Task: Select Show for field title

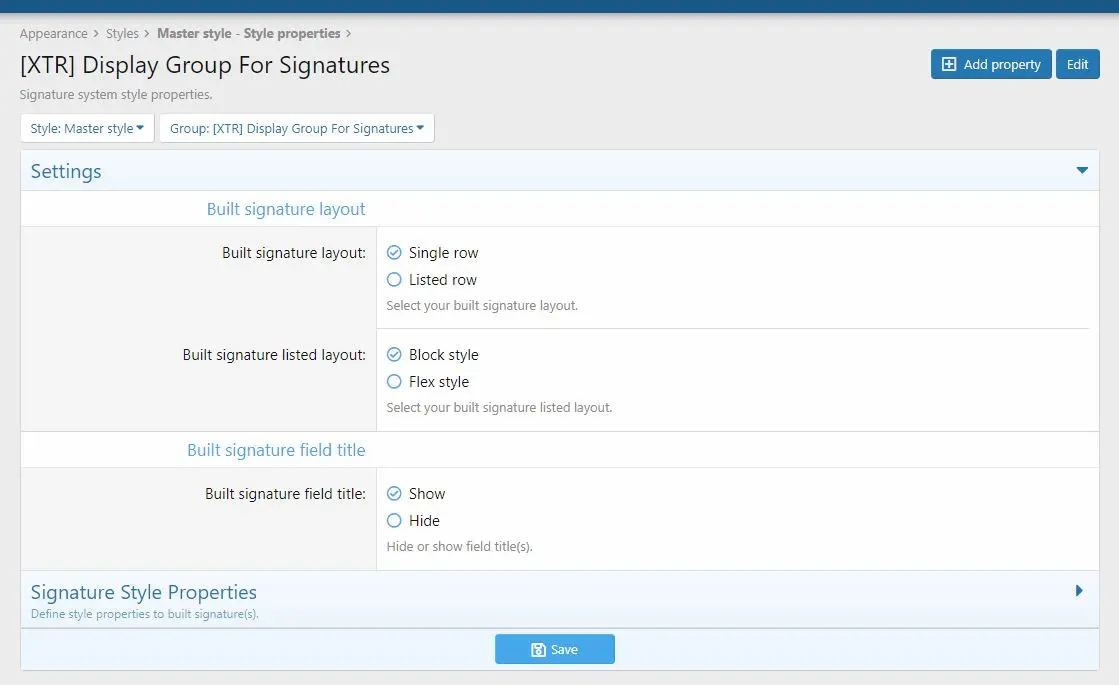Action: pos(394,494)
